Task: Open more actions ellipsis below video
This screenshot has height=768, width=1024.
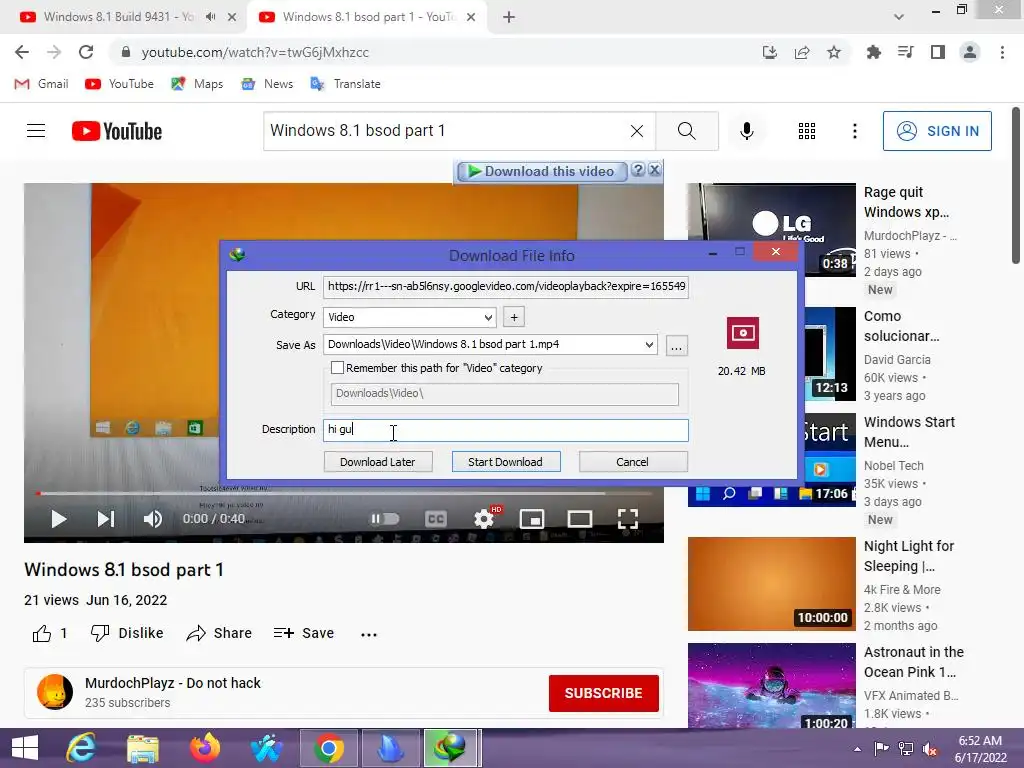Action: (369, 634)
